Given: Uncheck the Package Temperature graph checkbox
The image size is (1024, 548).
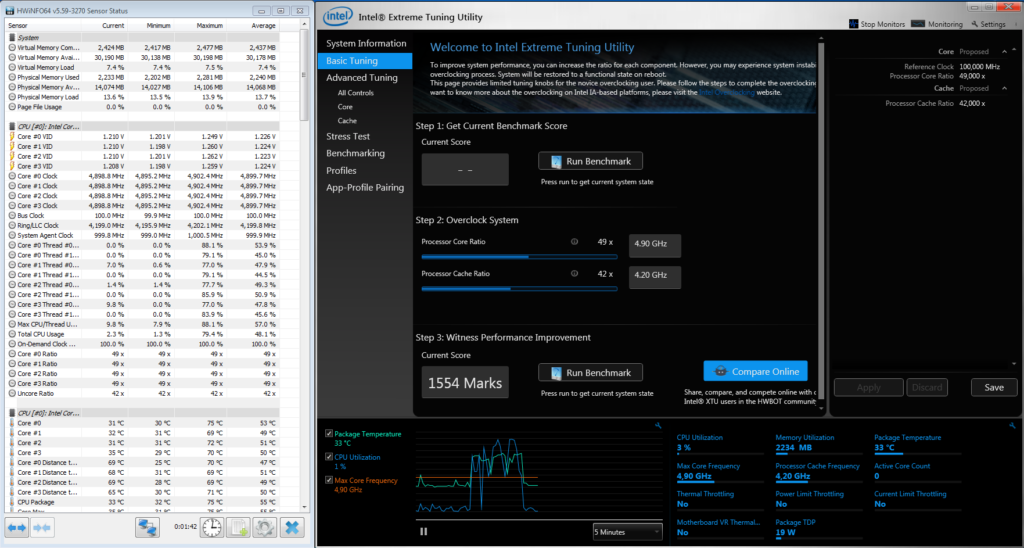Looking at the screenshot, I should tap(328, 434).
